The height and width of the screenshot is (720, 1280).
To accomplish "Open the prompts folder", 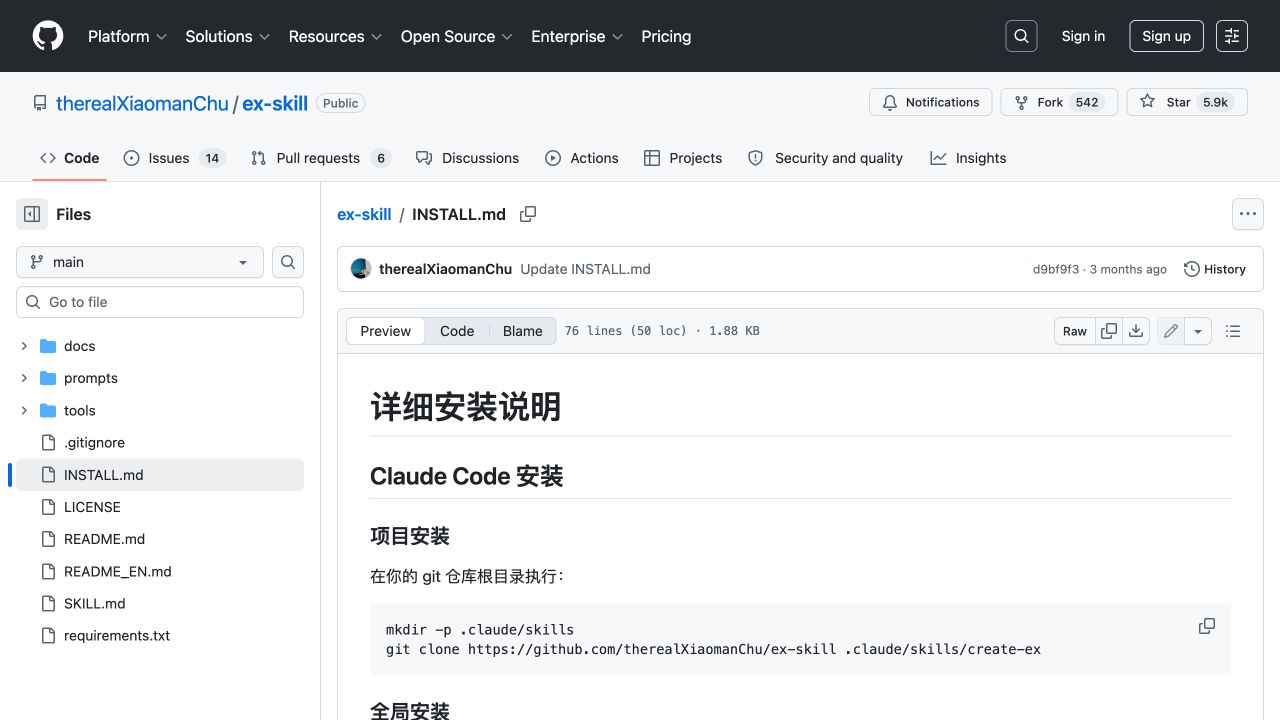I will (91, 378).
